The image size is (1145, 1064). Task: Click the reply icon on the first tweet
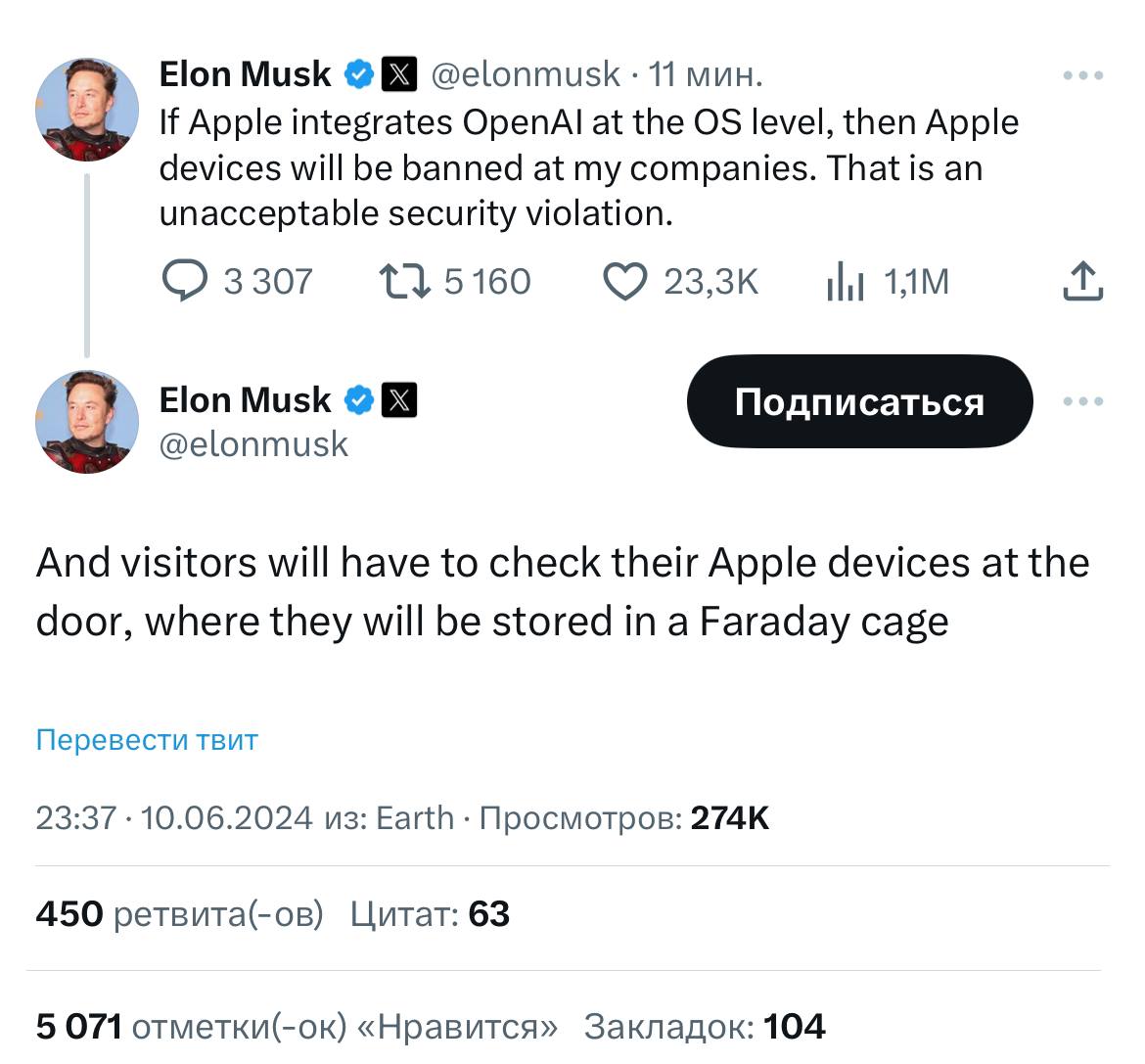pyautogui.click(x=184, y=282)
